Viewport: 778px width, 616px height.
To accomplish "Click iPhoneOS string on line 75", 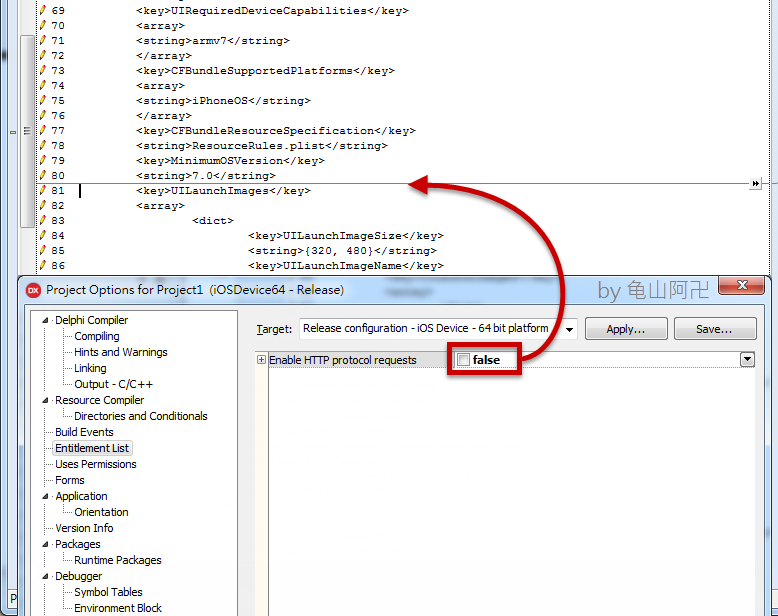I will pyautogui.click(x=223, y=101).
